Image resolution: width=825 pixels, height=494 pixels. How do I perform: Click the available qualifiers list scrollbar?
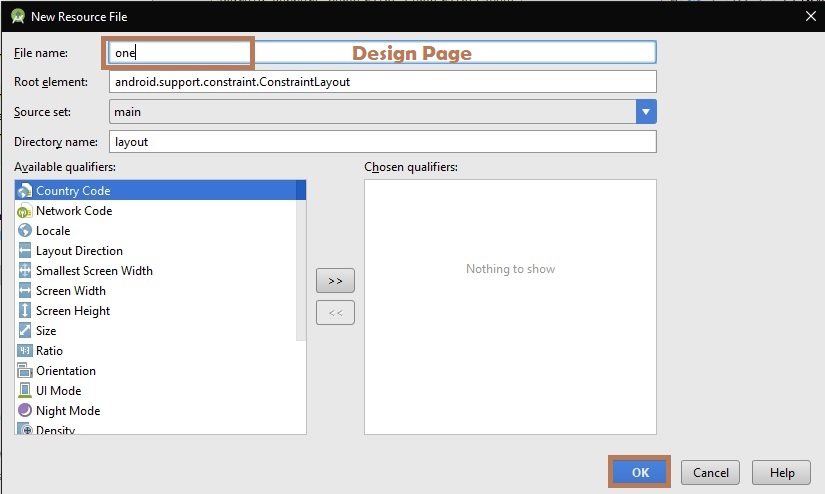(301, 260)
